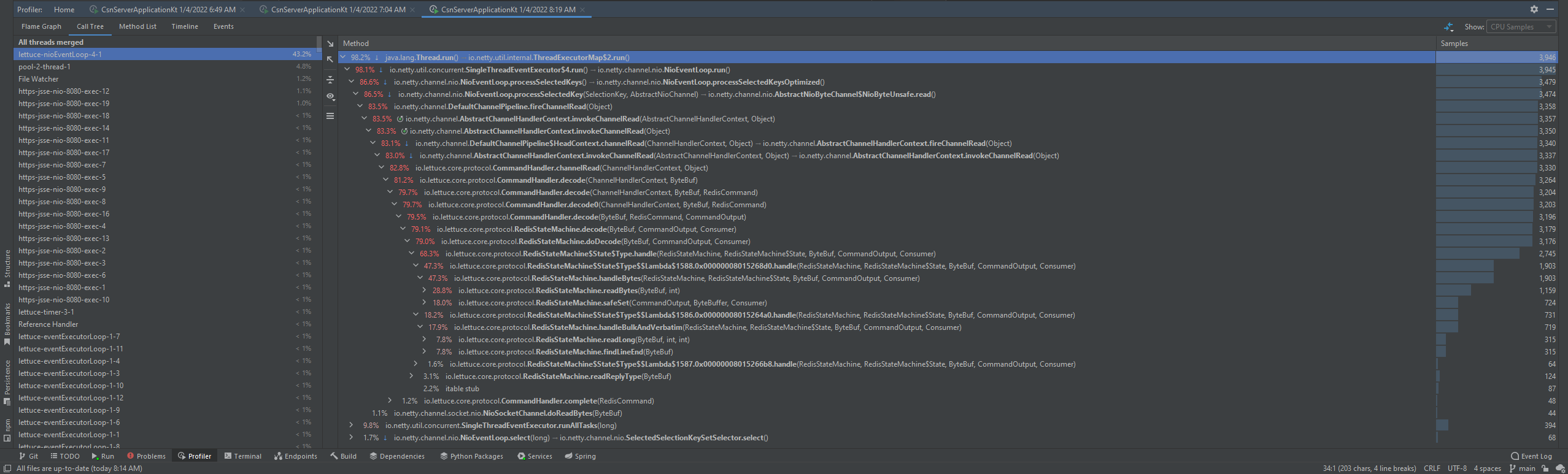Image resolution: width=1568 pixels, height=474 pixels.
Task: Expand RedisStateMachine.safeSet 18.0% node
Action: [424, 302]
